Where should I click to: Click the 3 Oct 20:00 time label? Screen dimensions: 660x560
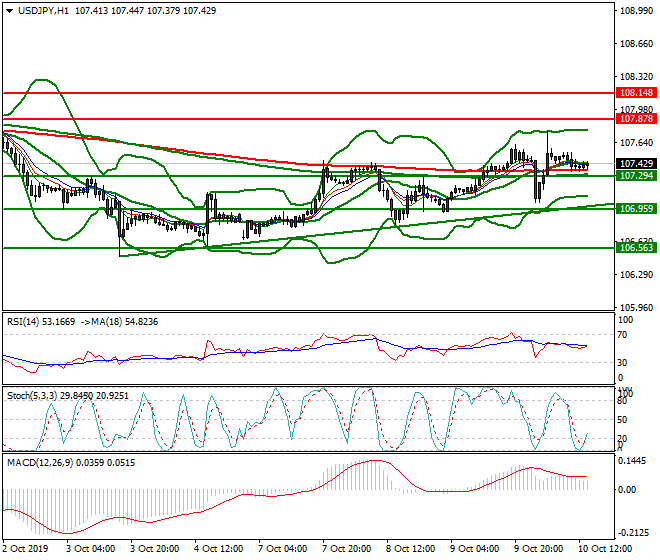[154, 549]
